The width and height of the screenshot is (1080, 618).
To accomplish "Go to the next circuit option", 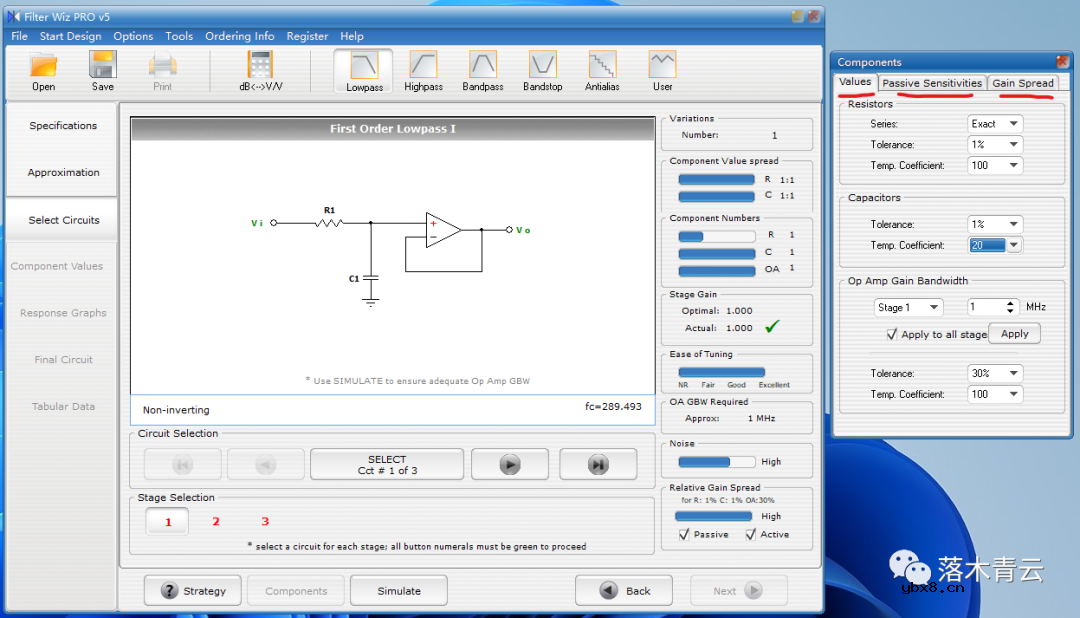I will point(510,464).
